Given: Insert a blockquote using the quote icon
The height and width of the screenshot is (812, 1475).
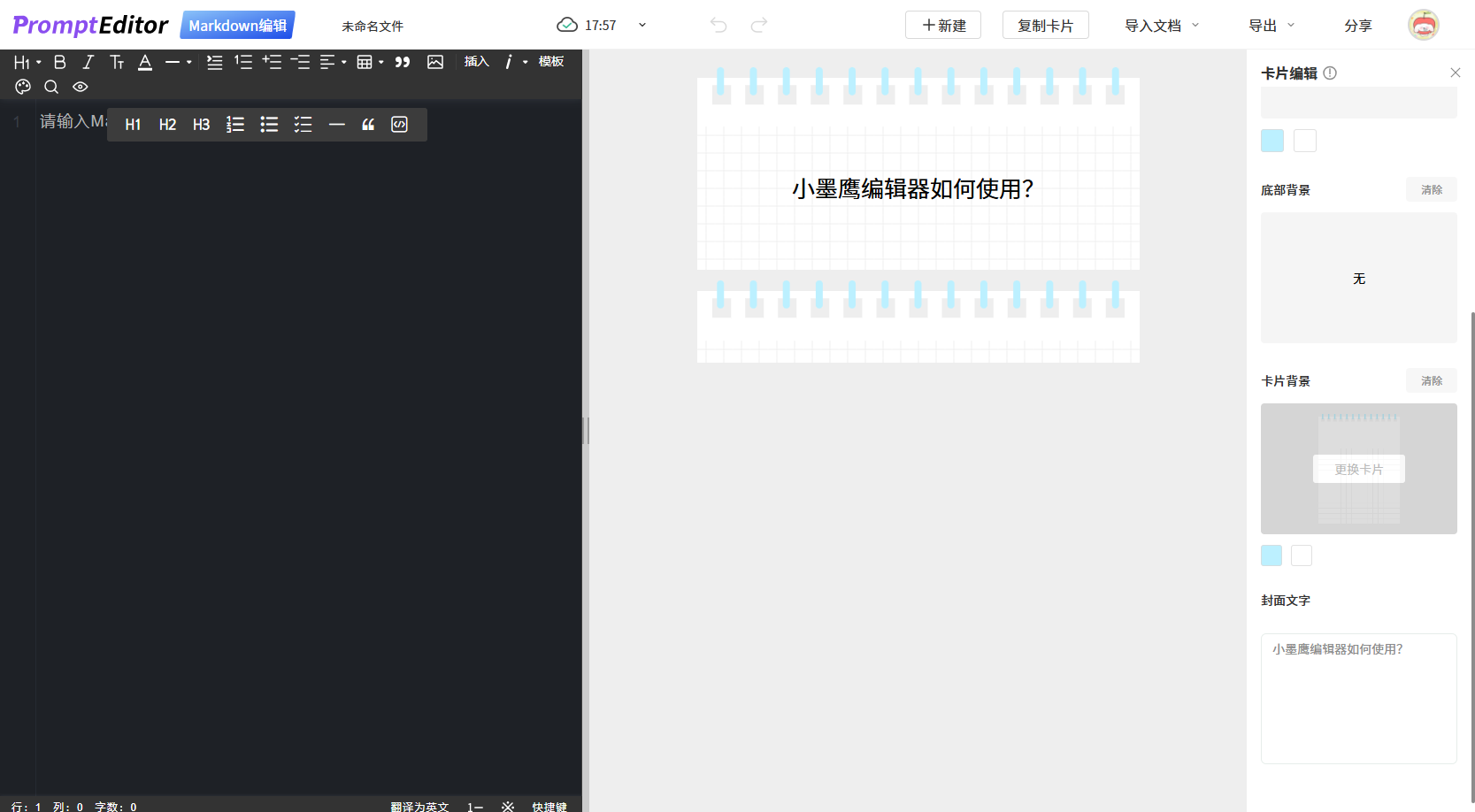Looking at the screenshot, I should (403, 62).
